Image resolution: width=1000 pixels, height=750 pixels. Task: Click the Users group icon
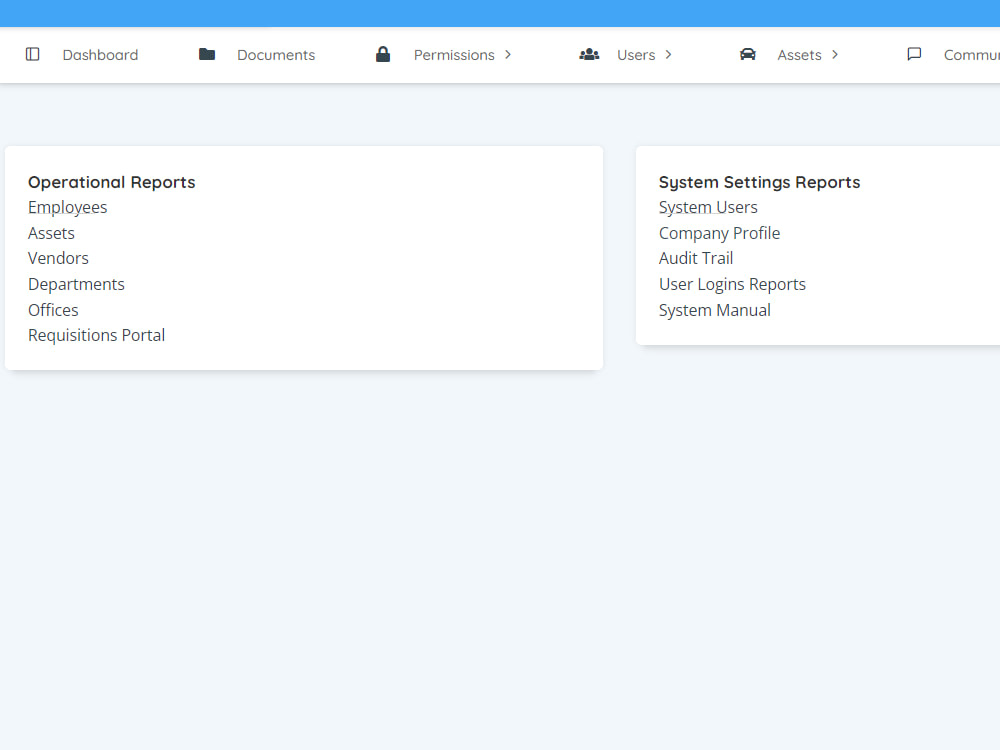[x=589, y=54]
